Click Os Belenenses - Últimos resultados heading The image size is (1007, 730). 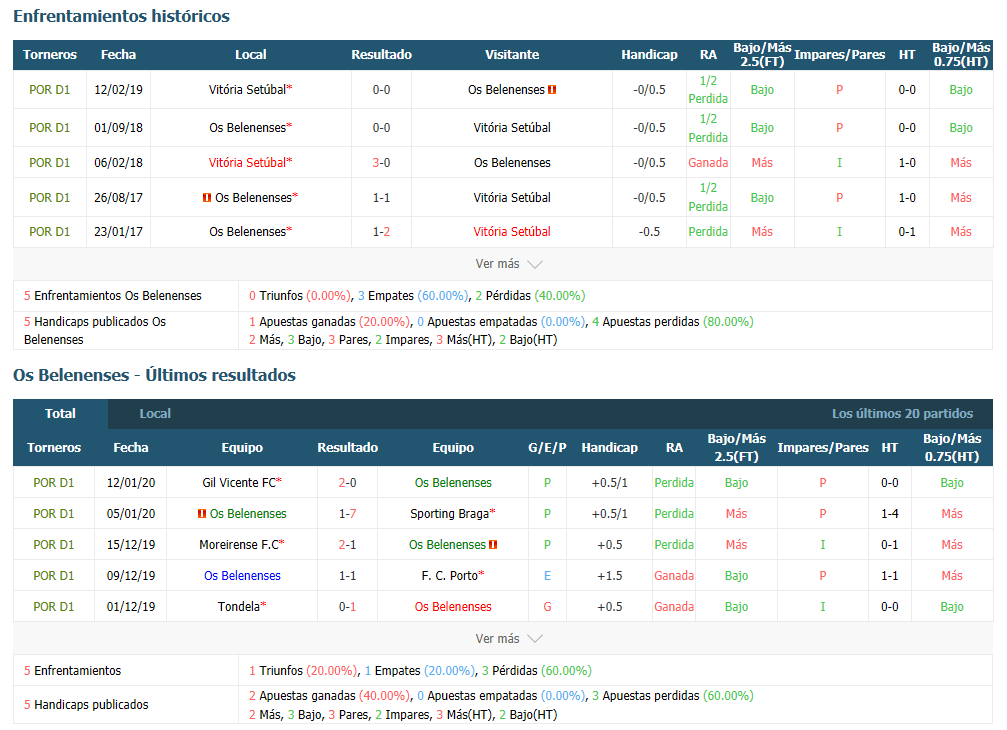pos(154,376)
